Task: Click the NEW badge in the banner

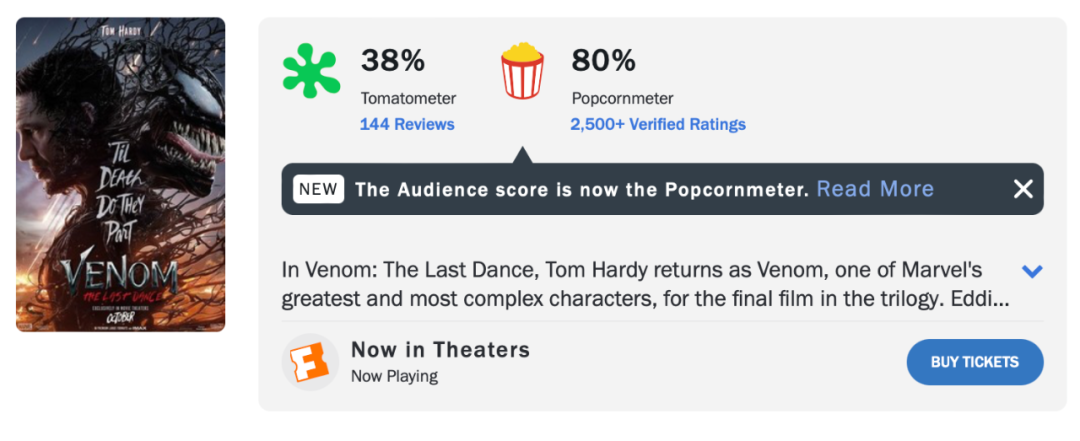Action: click(x=319, y=189)
